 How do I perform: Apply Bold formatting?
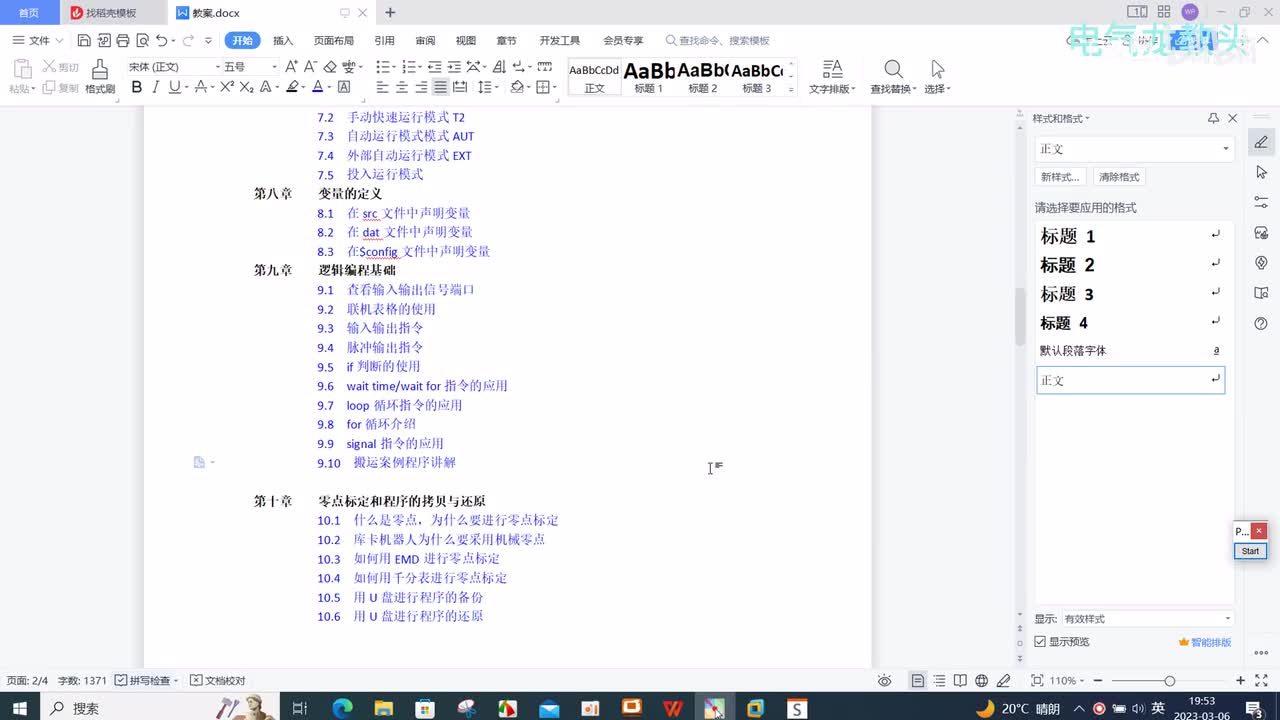(137, 87)
